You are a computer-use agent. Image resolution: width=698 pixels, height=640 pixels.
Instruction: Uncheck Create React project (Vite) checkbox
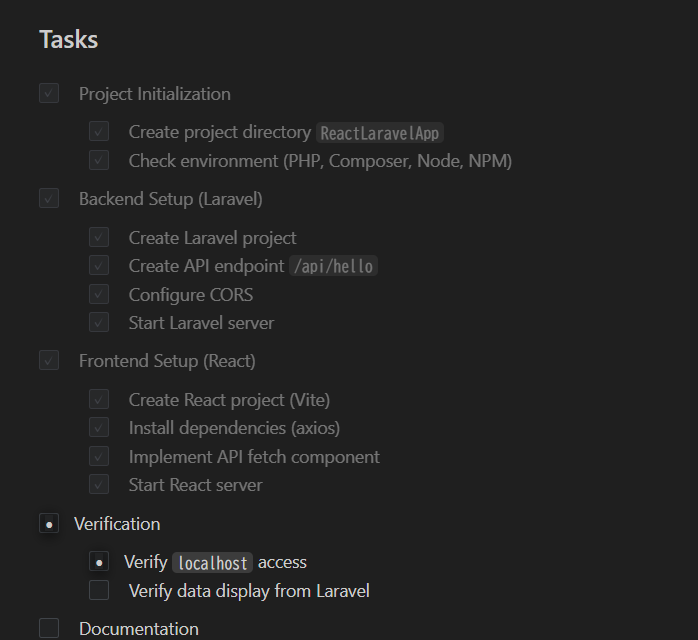(99, 400)
